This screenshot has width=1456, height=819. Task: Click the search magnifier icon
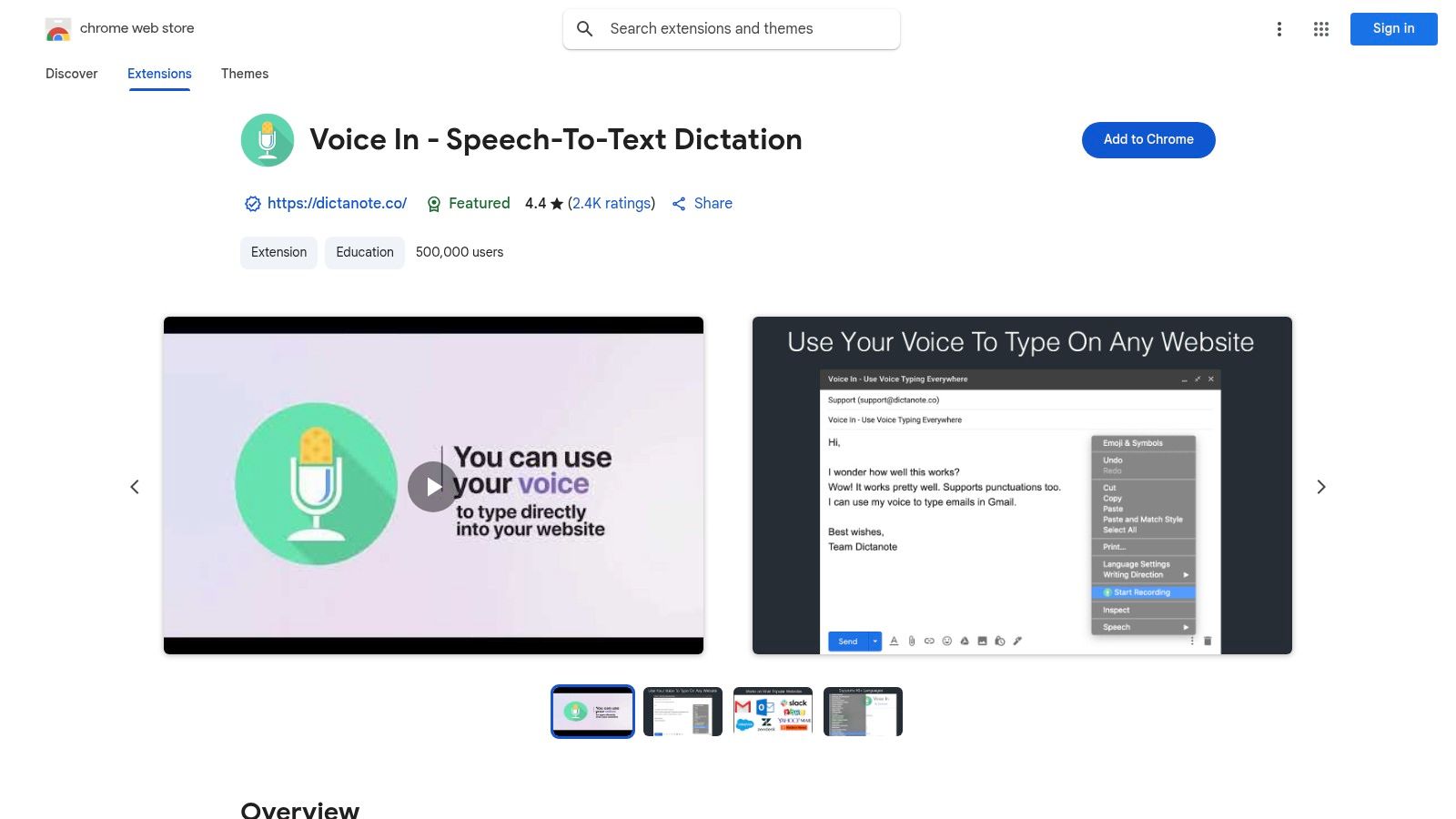[585, 29]
